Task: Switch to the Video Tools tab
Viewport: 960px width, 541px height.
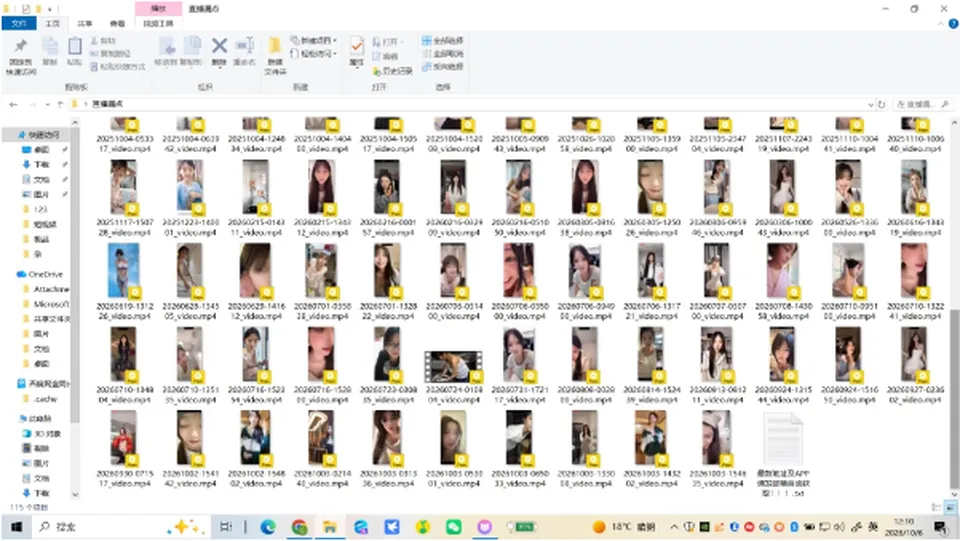Action: click(158, 23)
